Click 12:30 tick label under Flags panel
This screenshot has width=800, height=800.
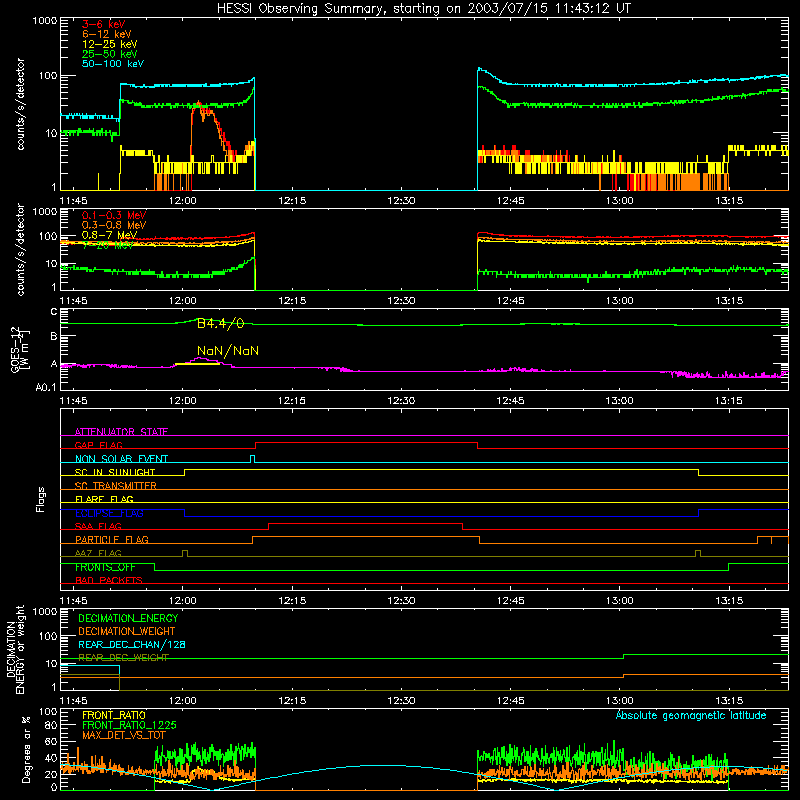coord(401,601)
